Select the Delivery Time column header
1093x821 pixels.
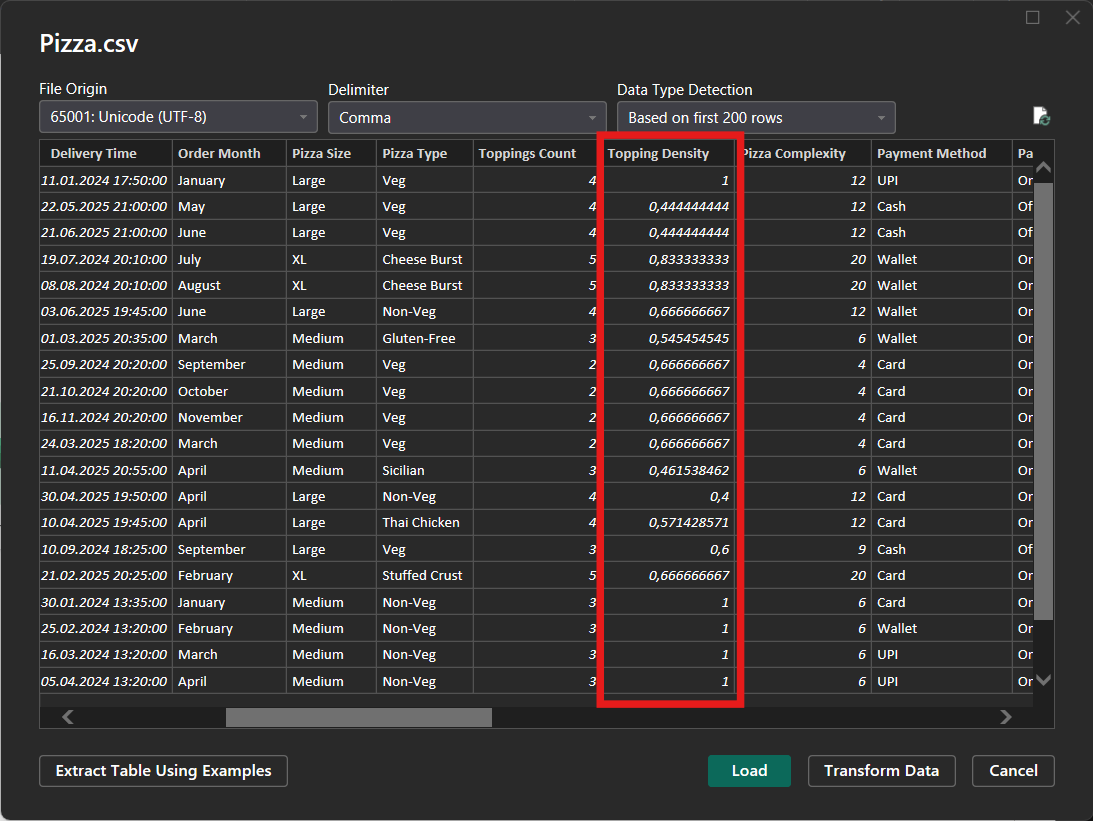94,154
